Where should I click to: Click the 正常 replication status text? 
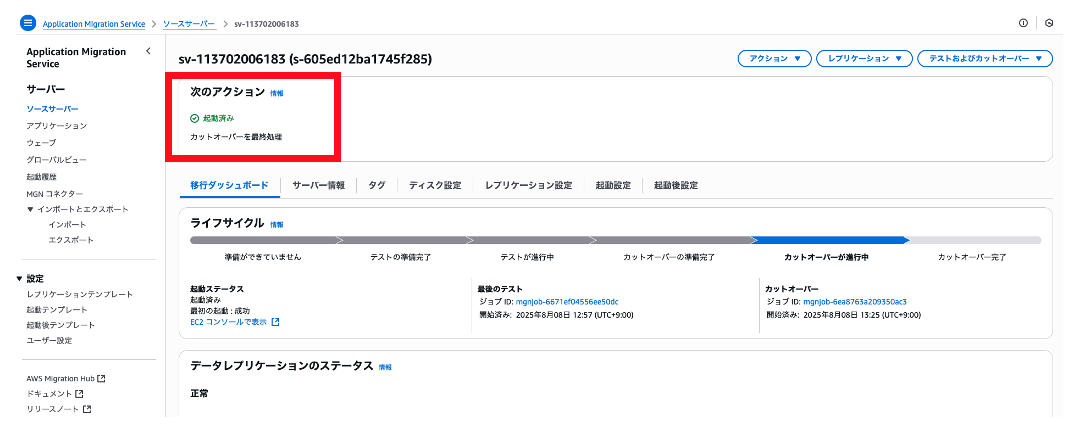coord(199,394)
